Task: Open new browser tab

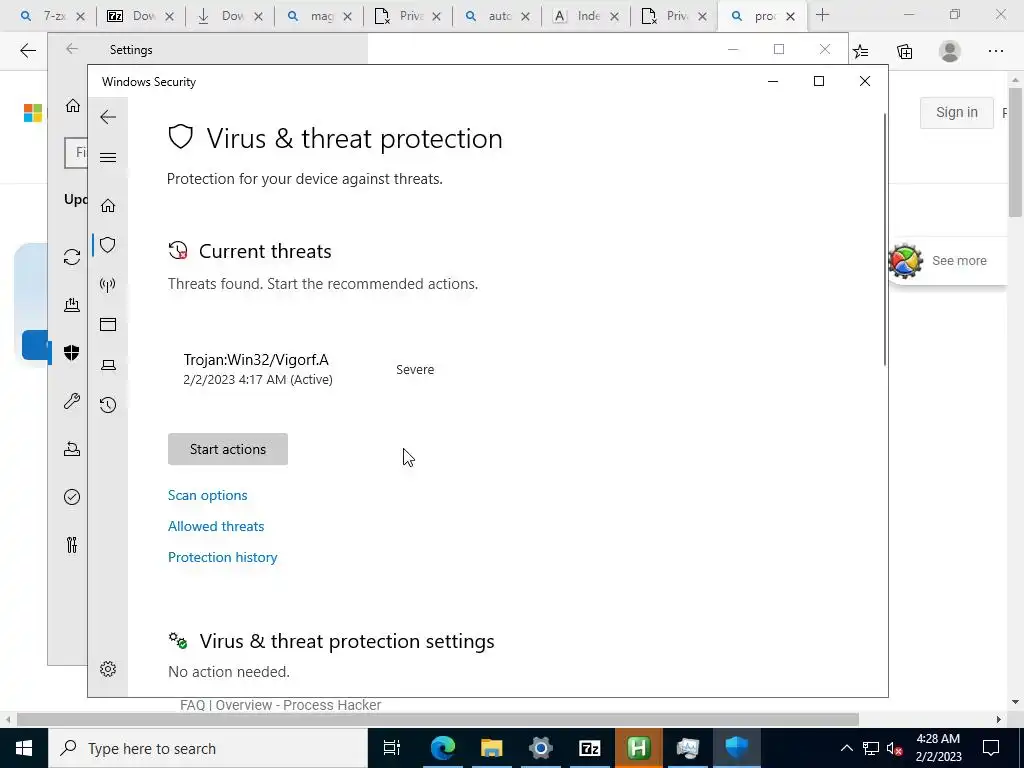Action: (822, 15)
